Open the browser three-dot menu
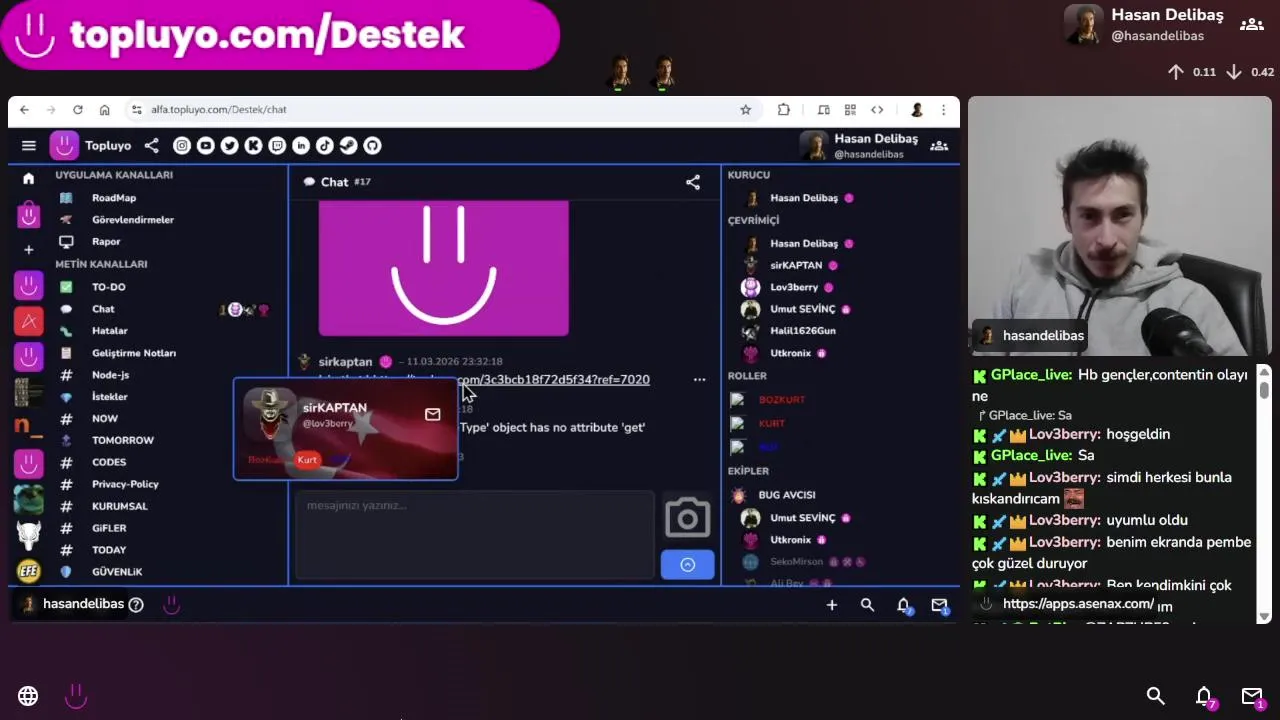Viewport: 1280px width, 720px height. coord(943,110)
